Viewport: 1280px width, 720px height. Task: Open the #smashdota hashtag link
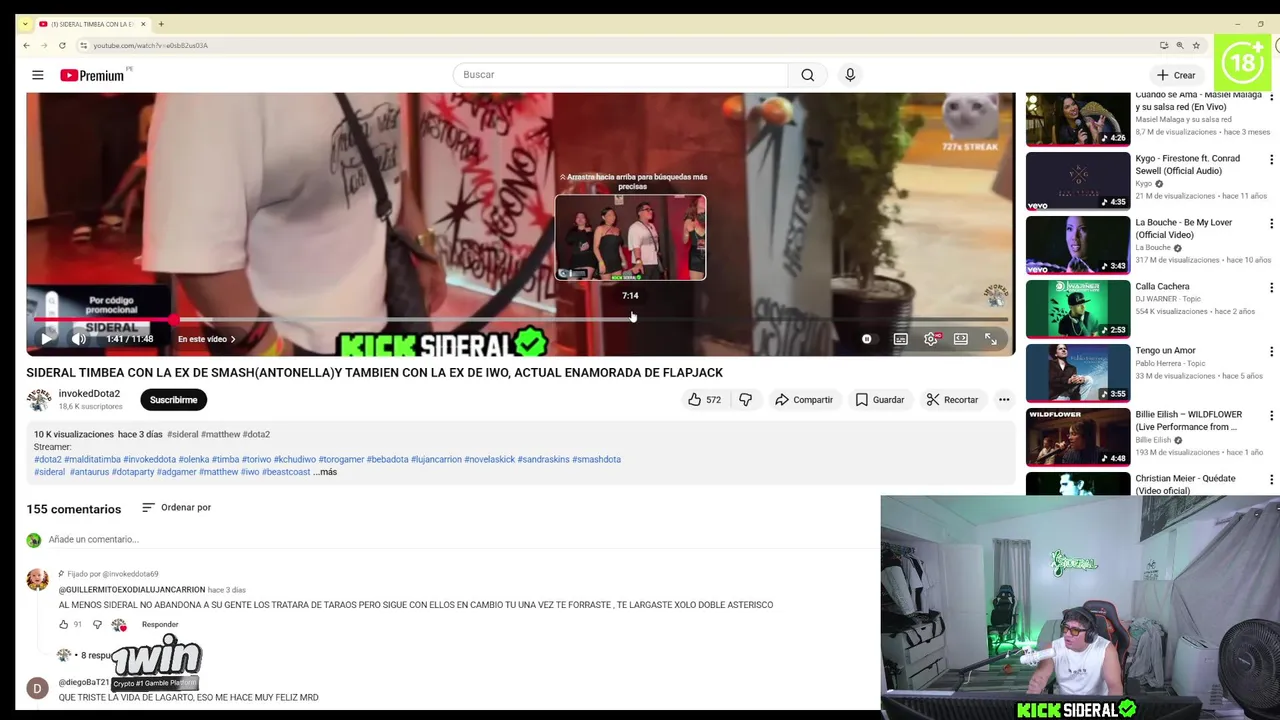point(596,460)
